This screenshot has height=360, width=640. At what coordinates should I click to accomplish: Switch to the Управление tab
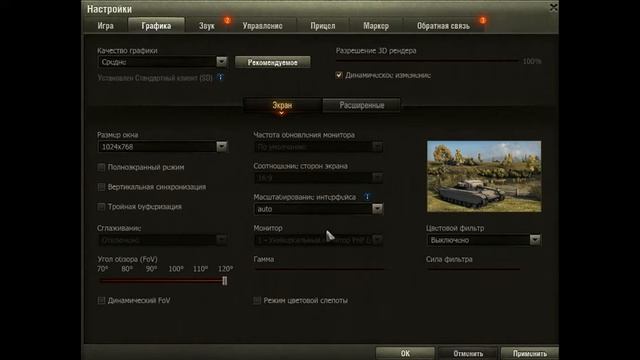262,26
